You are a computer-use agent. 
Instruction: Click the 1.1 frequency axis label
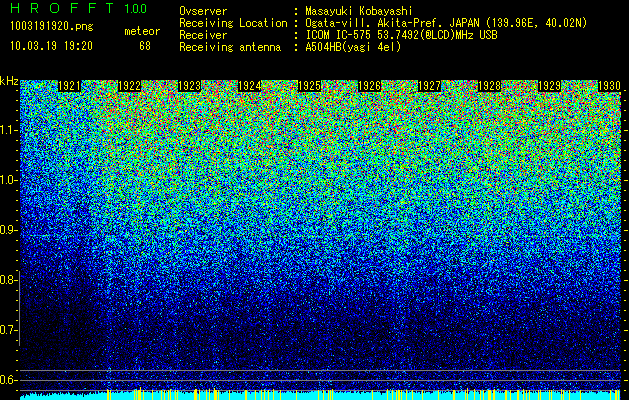7,130
